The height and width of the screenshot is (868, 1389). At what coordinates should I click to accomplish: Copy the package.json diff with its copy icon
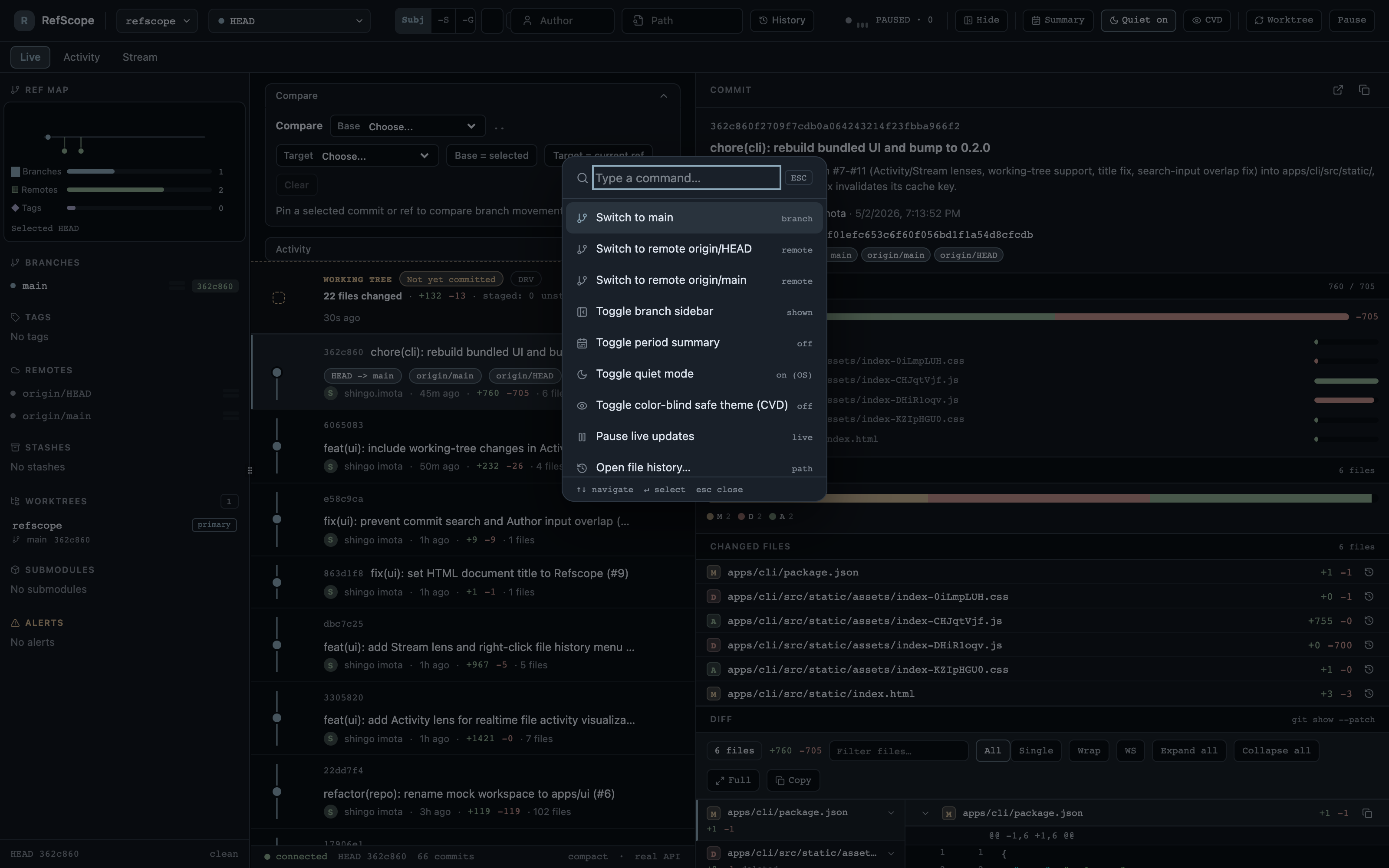[1367, 813]
